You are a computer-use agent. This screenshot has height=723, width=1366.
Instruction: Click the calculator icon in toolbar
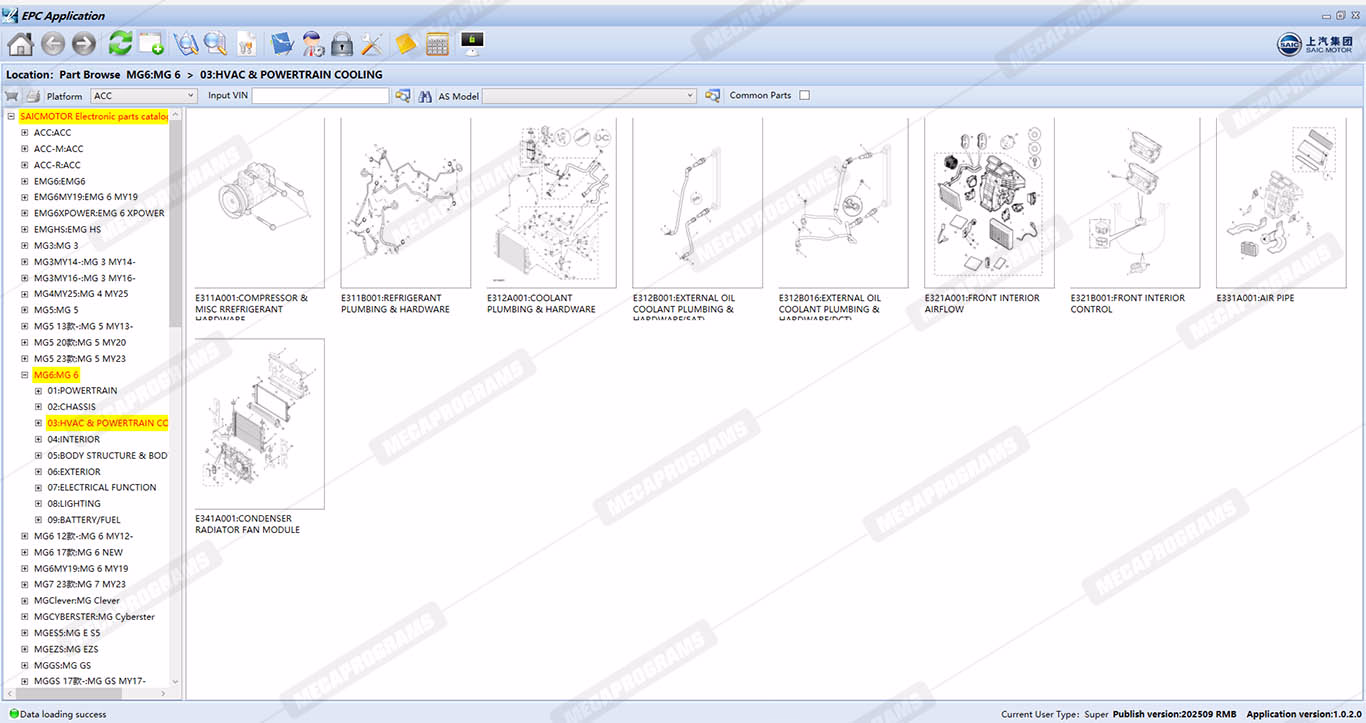tap(437, 44)
